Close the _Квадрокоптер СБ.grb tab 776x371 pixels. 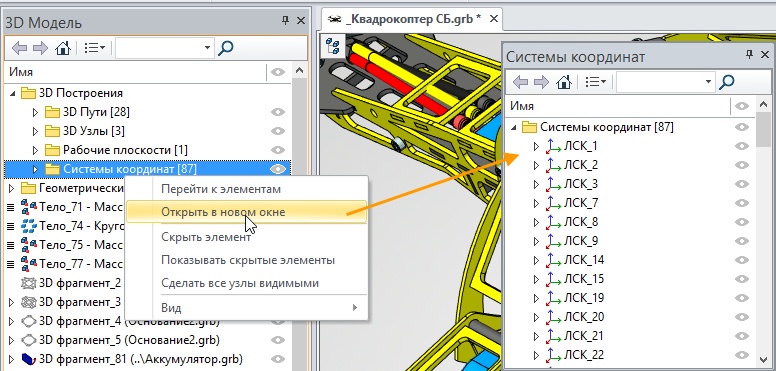493,19
